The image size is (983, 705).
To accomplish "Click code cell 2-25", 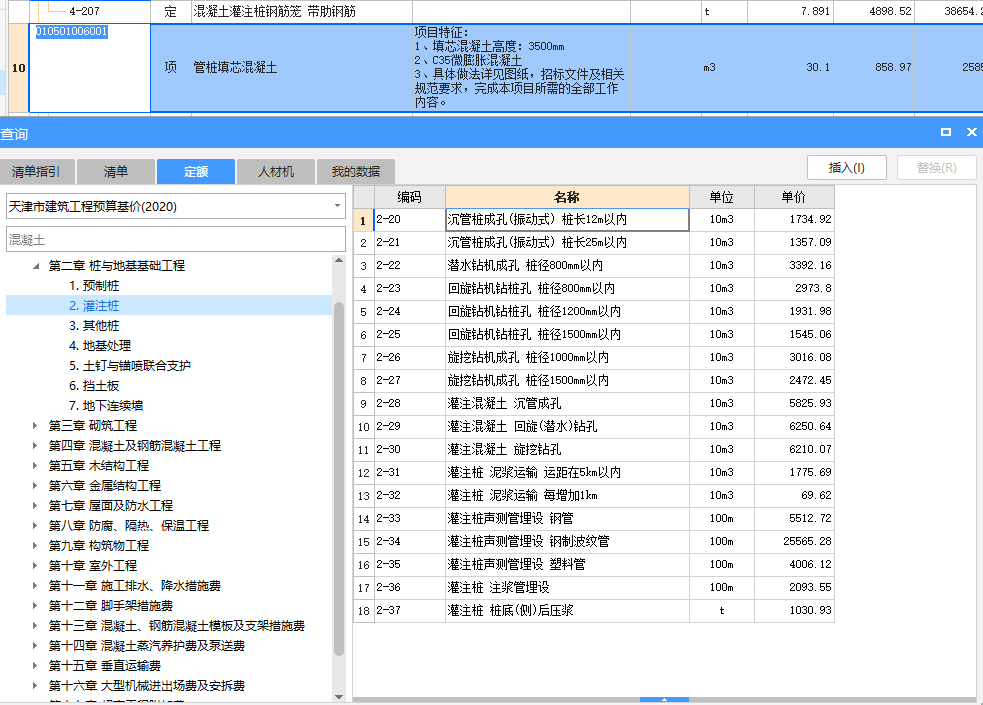I will tap(409, 335).
